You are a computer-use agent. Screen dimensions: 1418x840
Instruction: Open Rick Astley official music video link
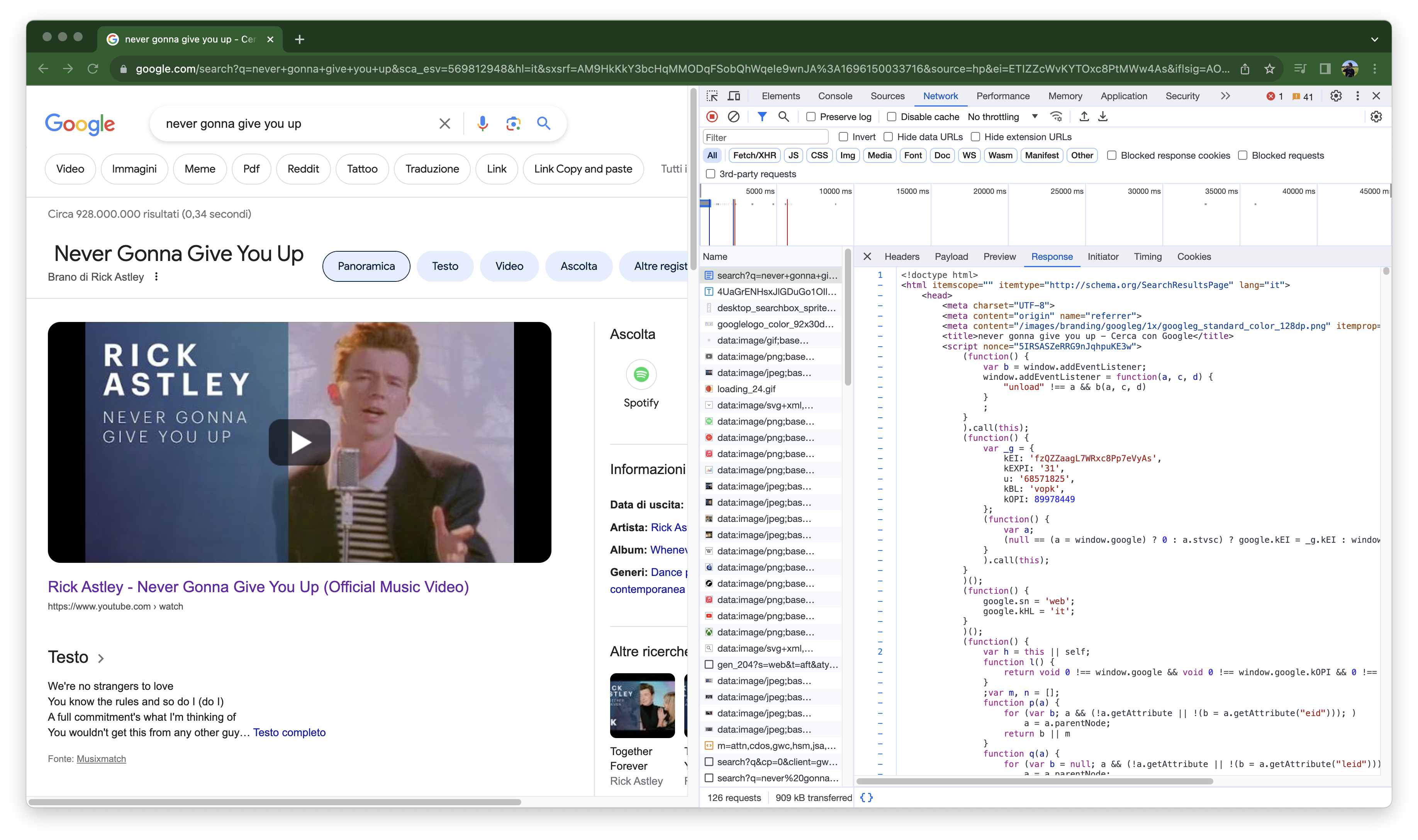[x=258, y=587]
